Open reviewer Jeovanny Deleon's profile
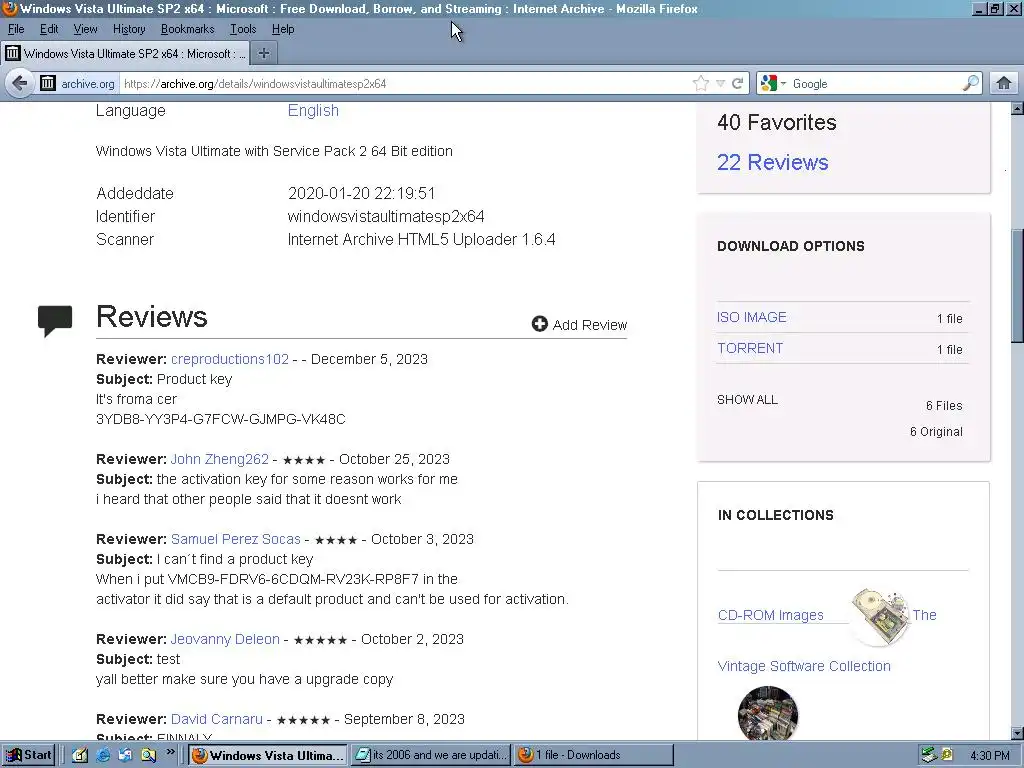This screenshot has width=1024, height=768. pos(225,639)
